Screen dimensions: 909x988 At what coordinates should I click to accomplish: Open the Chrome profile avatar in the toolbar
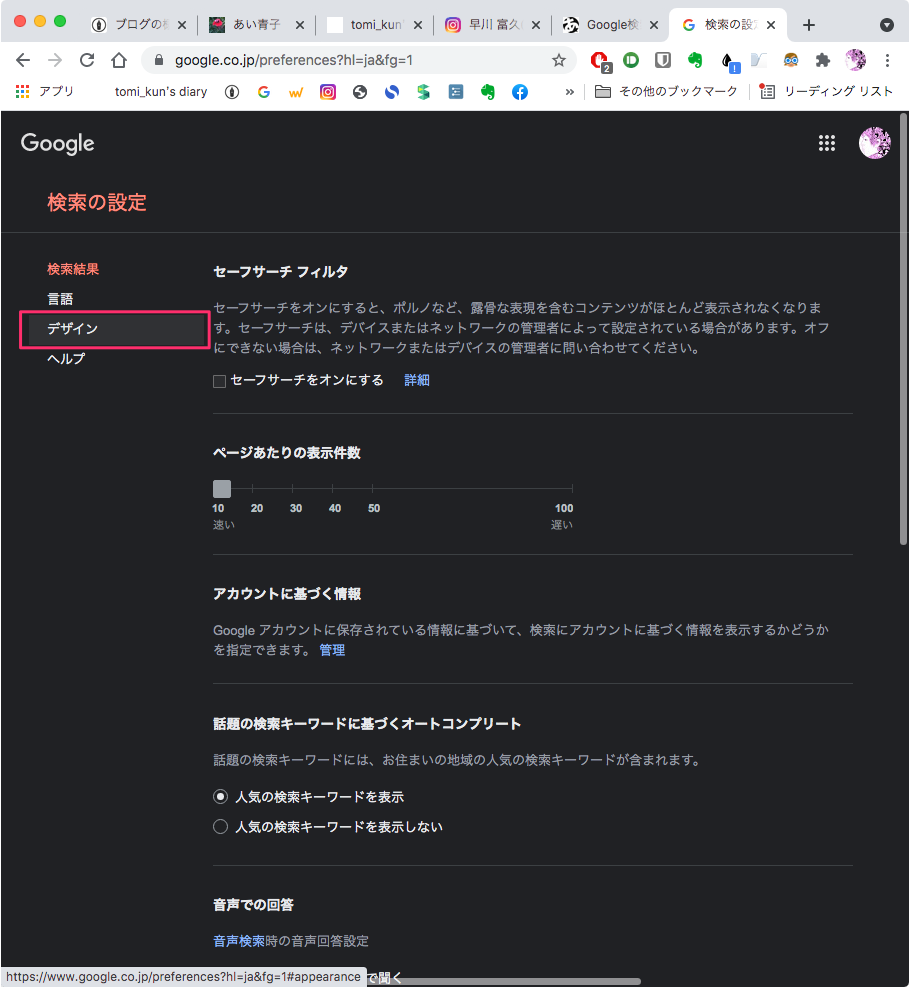[855, 60]
